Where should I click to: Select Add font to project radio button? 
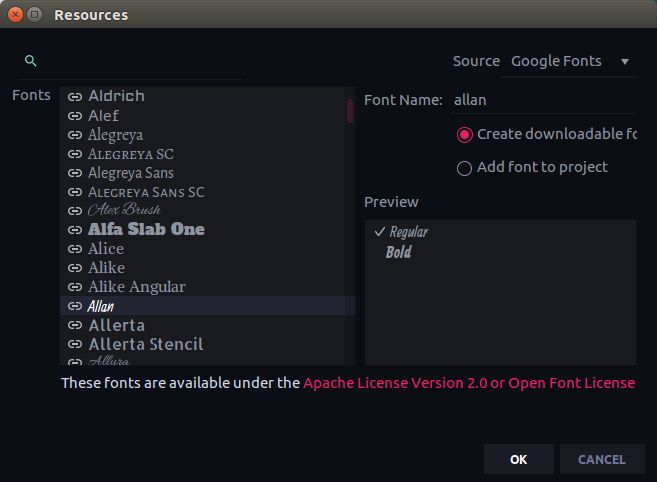(x=464, y=168)
